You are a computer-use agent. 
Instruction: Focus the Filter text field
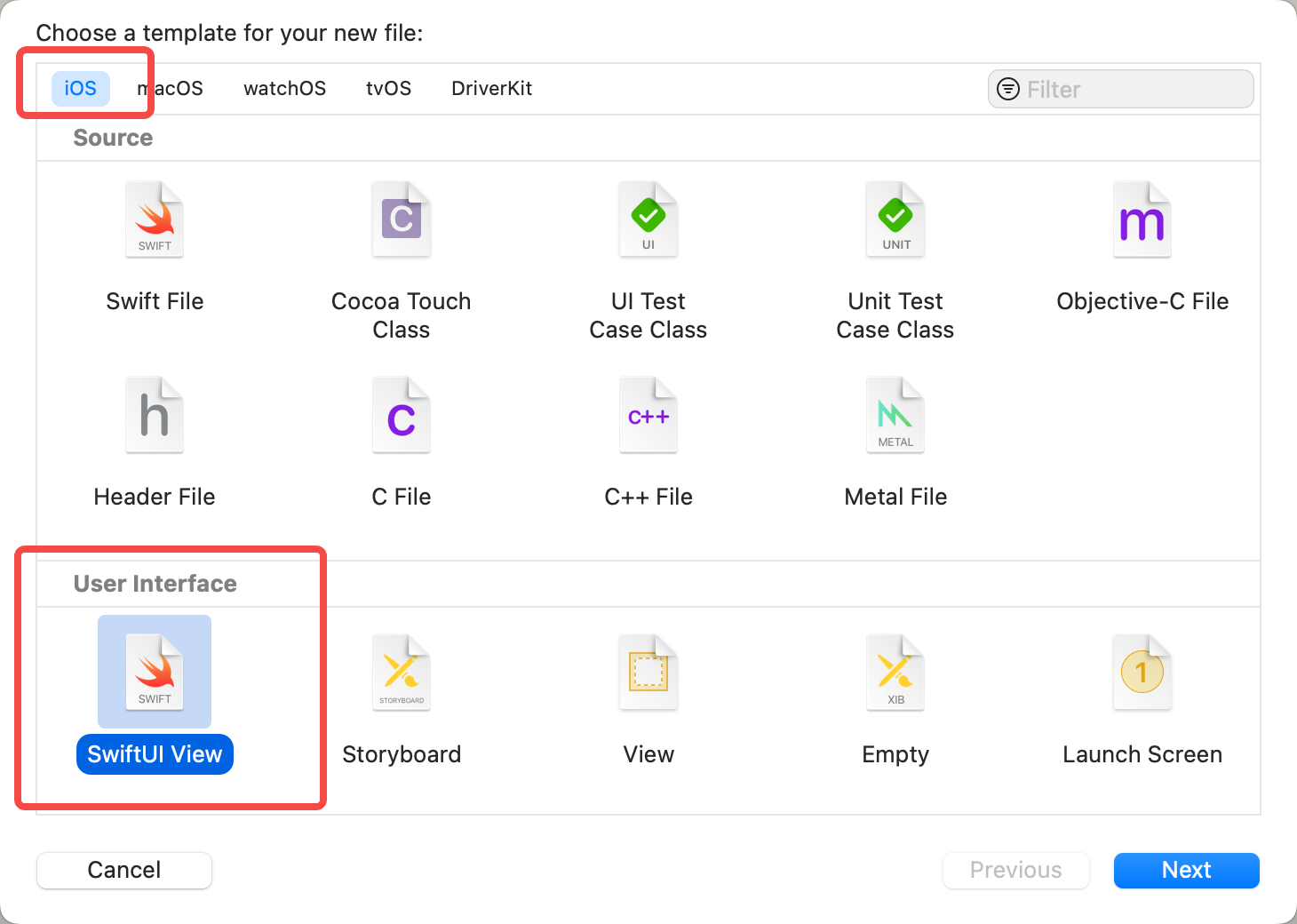coord(1121,89)
